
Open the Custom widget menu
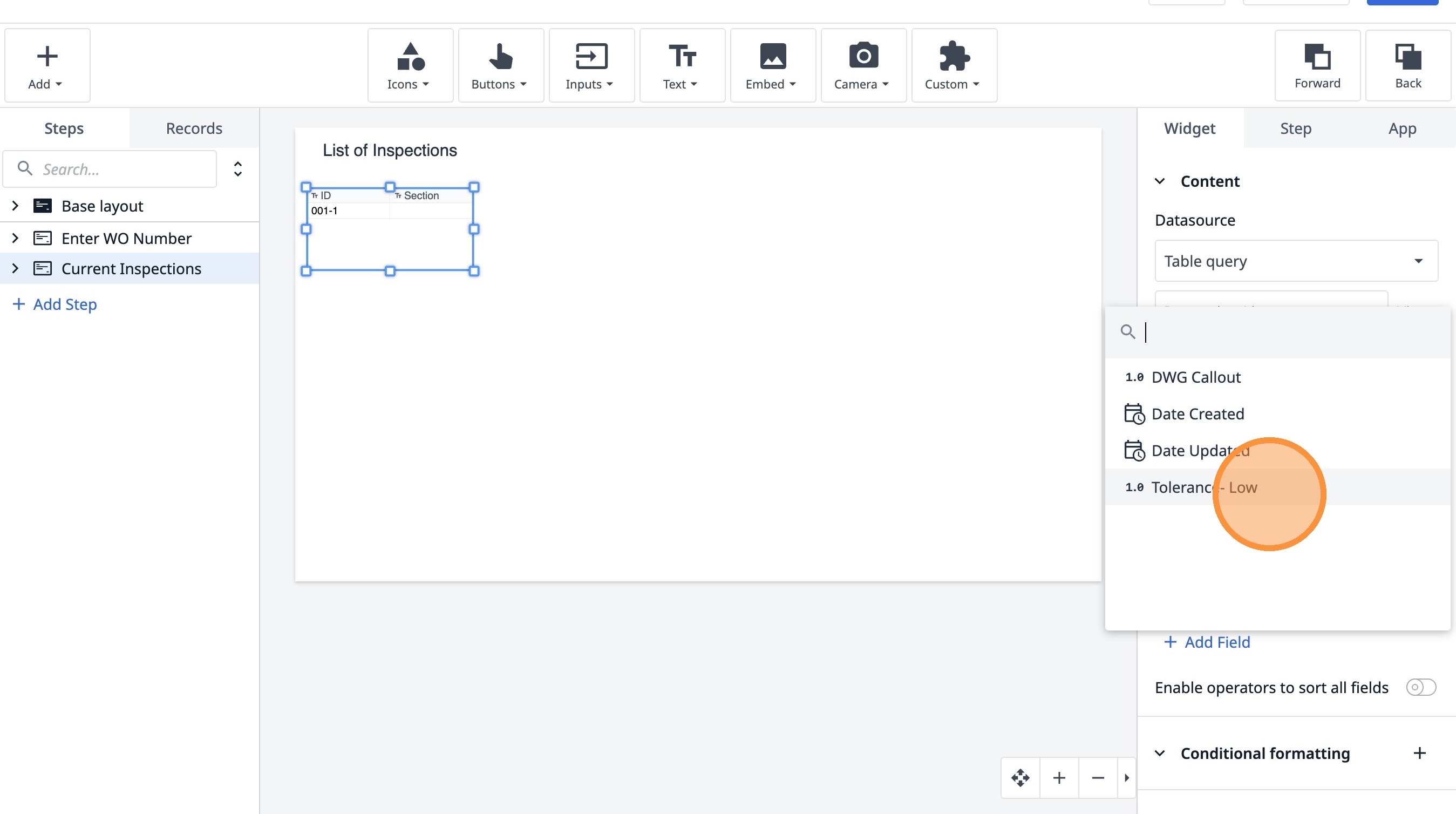click(954, 65)
